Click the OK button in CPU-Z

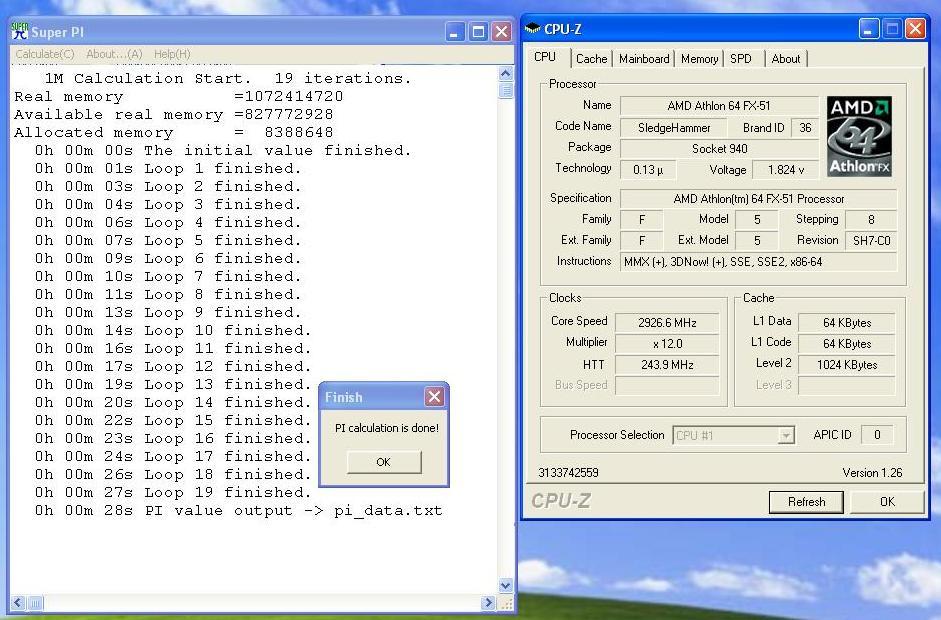pos(887,502)
